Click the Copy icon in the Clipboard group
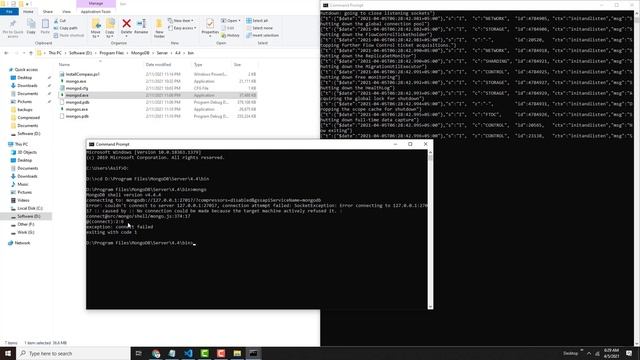Viewport: 640px width, 360px height. point(31,24)
